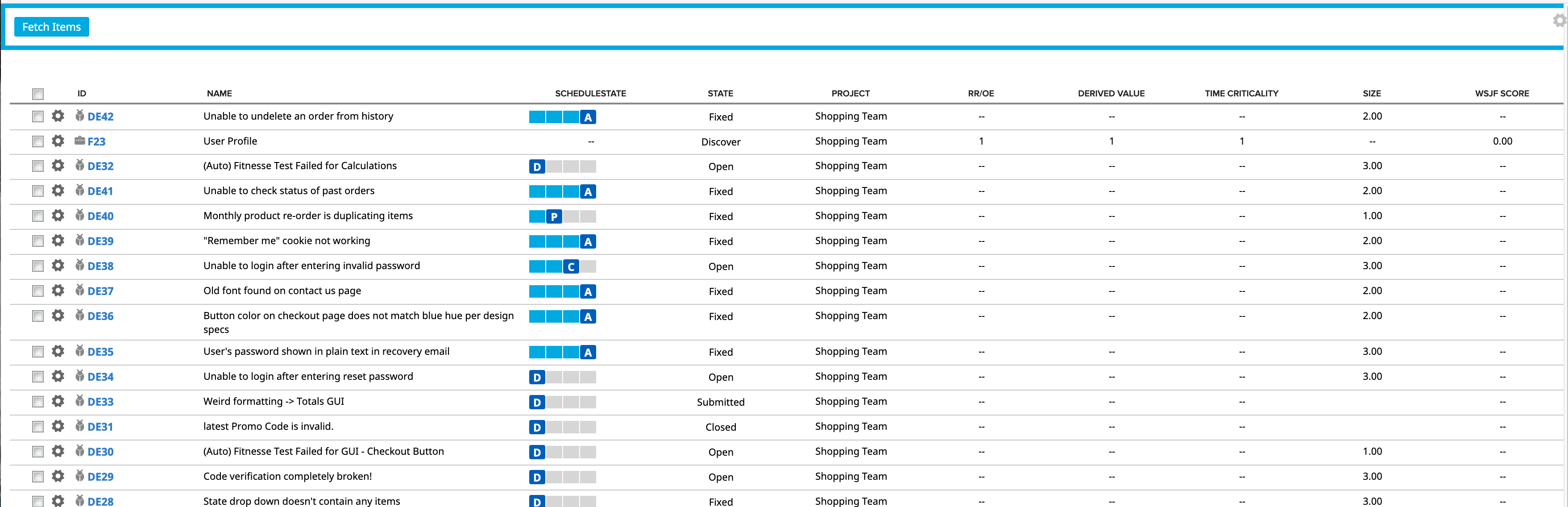Image resolution: width=1568 pixels, height=507 pixels.
Task: Toggle the select-all checkbox in the header row
Action: 38,94
